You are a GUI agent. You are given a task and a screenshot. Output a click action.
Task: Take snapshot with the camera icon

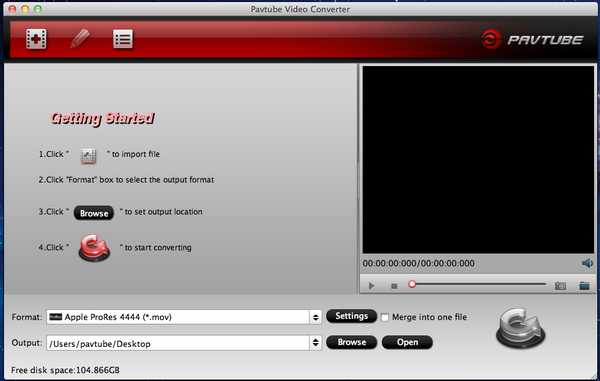[x=560, y=286]
